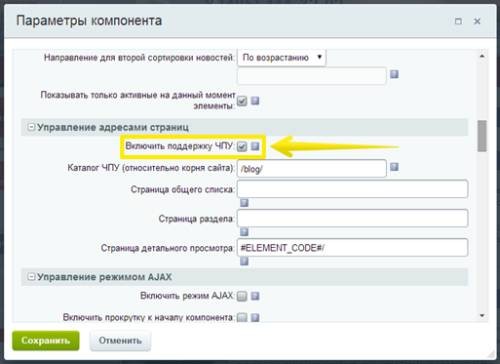The width and height of the screenshot is (500, 364).
Task: Collapse 'Управление адресами страниц' section
Action: [x=31, y=127]
